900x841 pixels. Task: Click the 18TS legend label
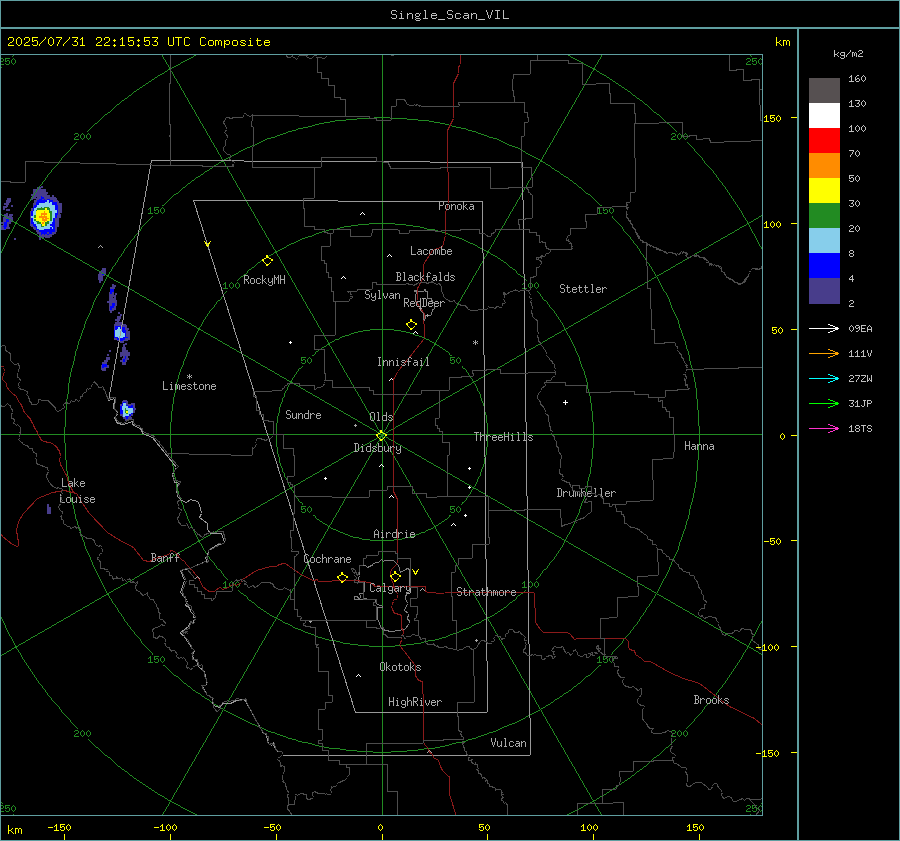click(x=860, y=428)
